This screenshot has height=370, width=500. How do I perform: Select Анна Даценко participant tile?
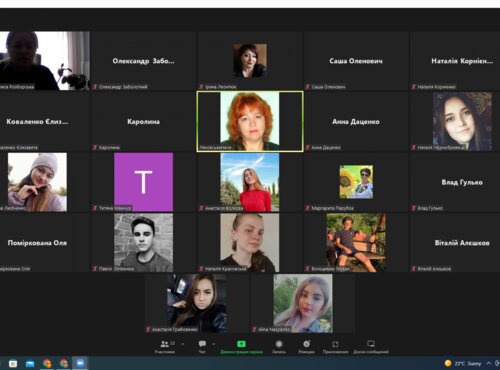pos(356,122)
